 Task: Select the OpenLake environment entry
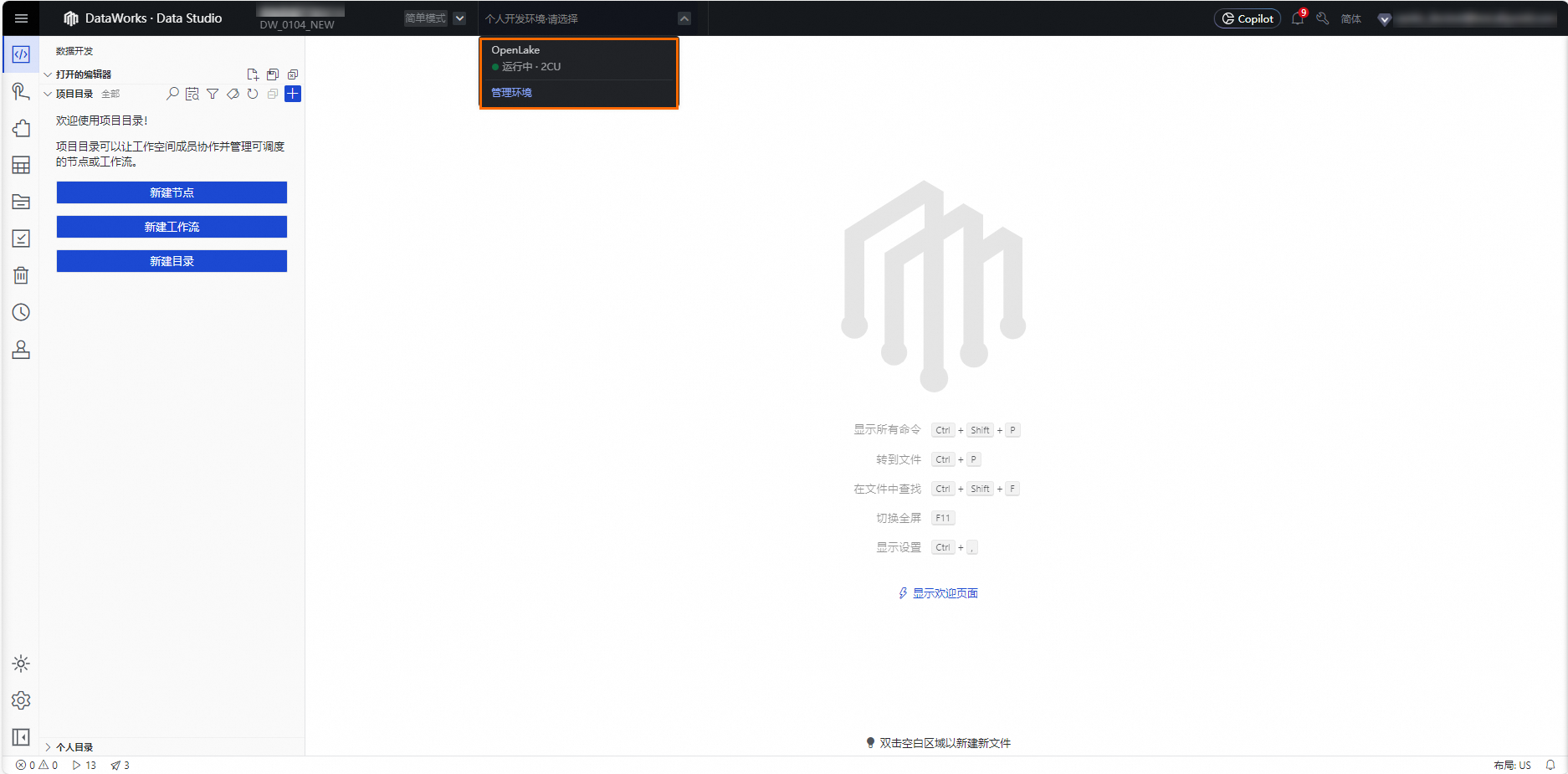(579, 59)
